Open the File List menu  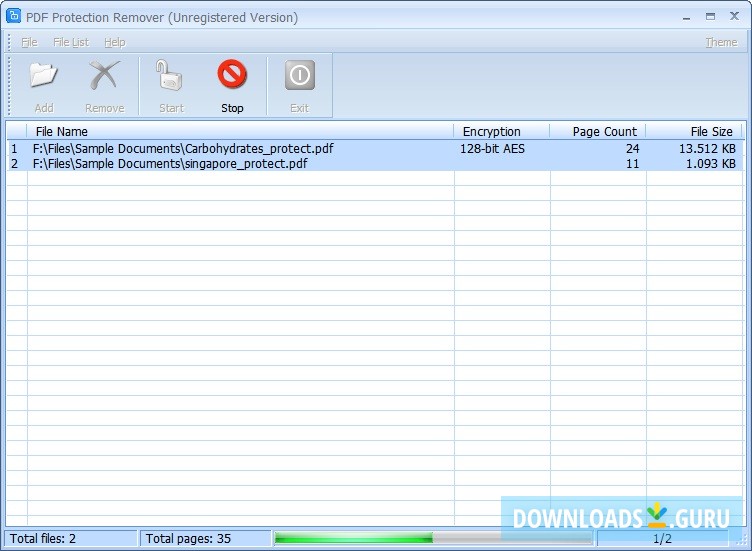71,42
